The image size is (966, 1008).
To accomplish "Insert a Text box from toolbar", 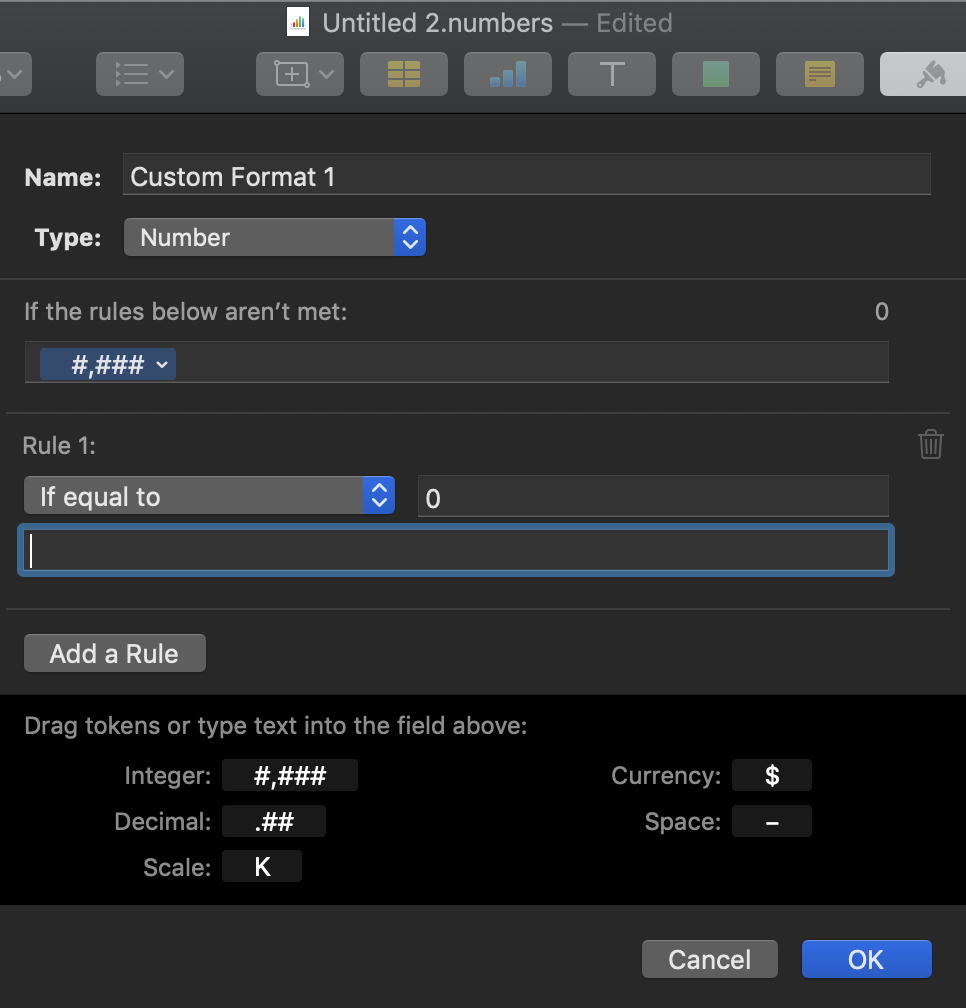I will click(x=611, y=74).
